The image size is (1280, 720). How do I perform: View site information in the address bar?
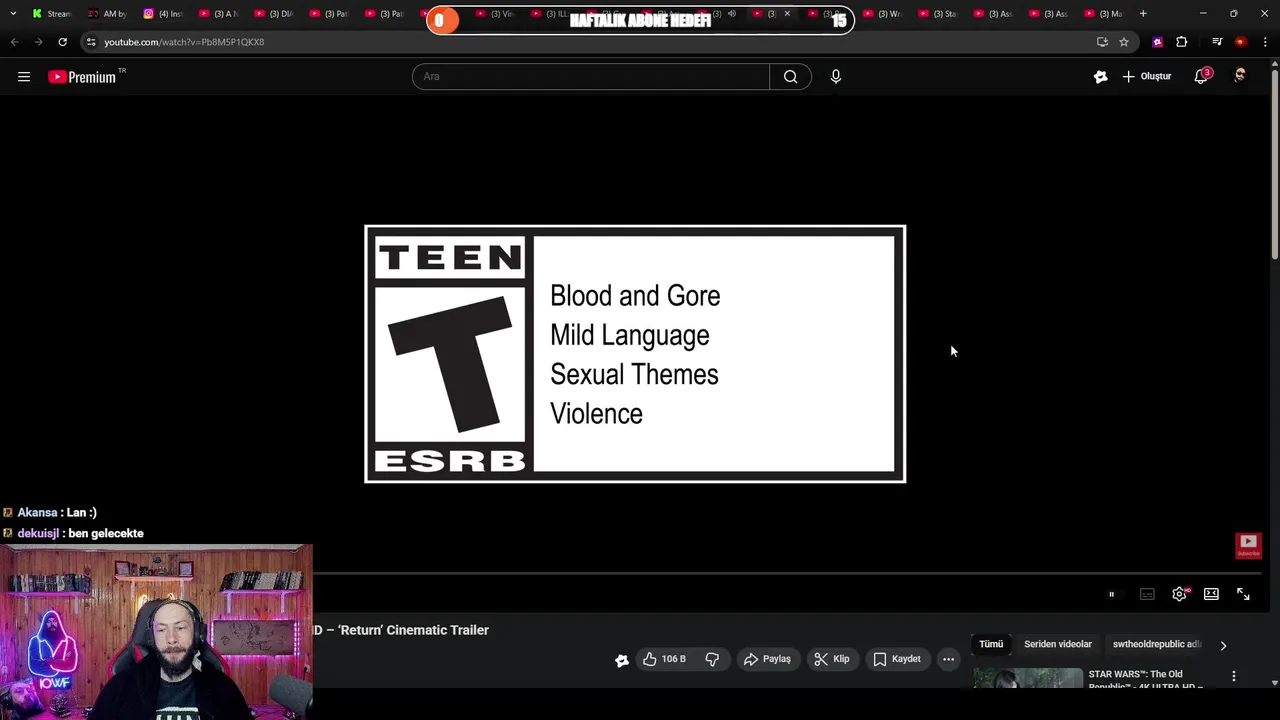[91, 42]
